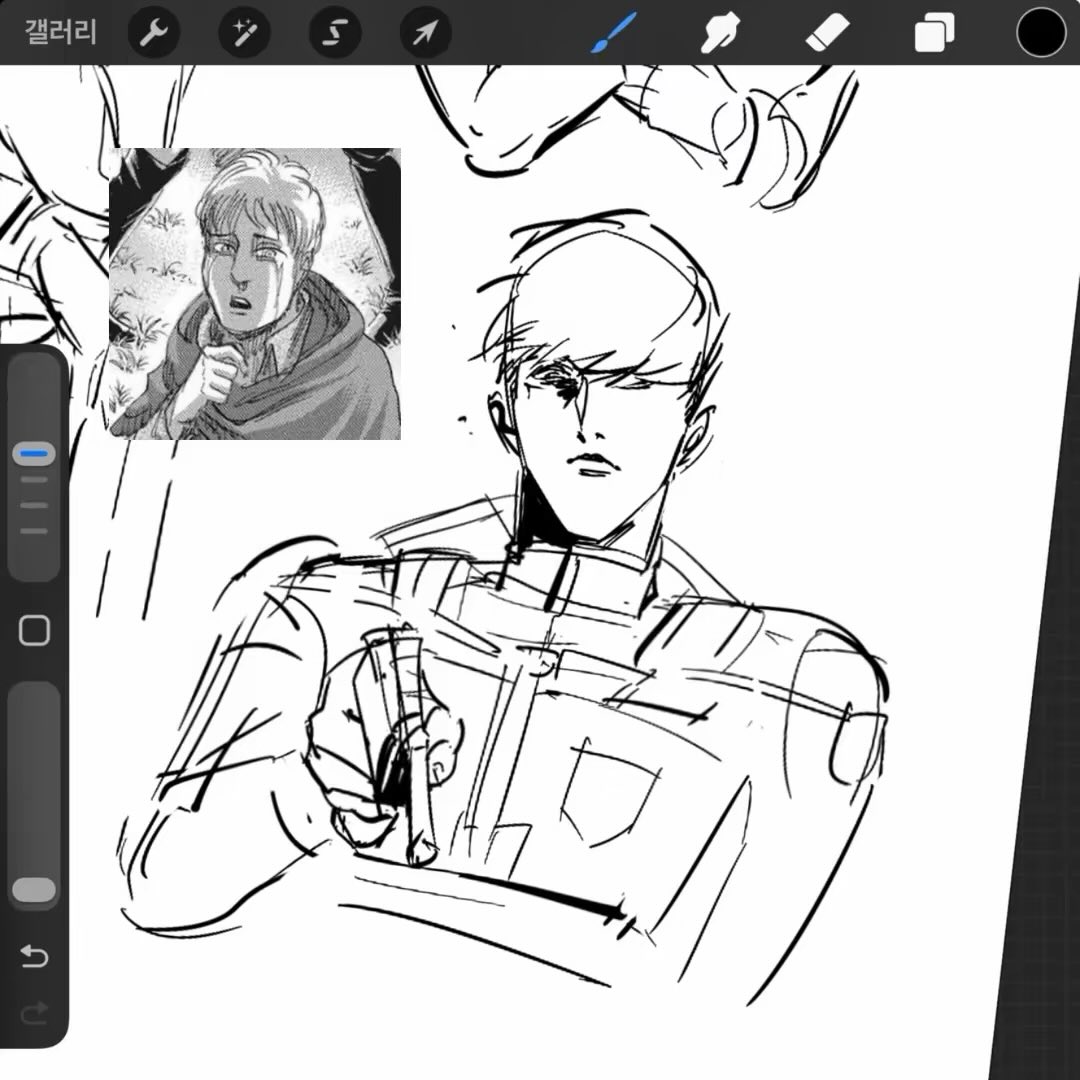Activate the Transform arrow tool

pos(426,32)
